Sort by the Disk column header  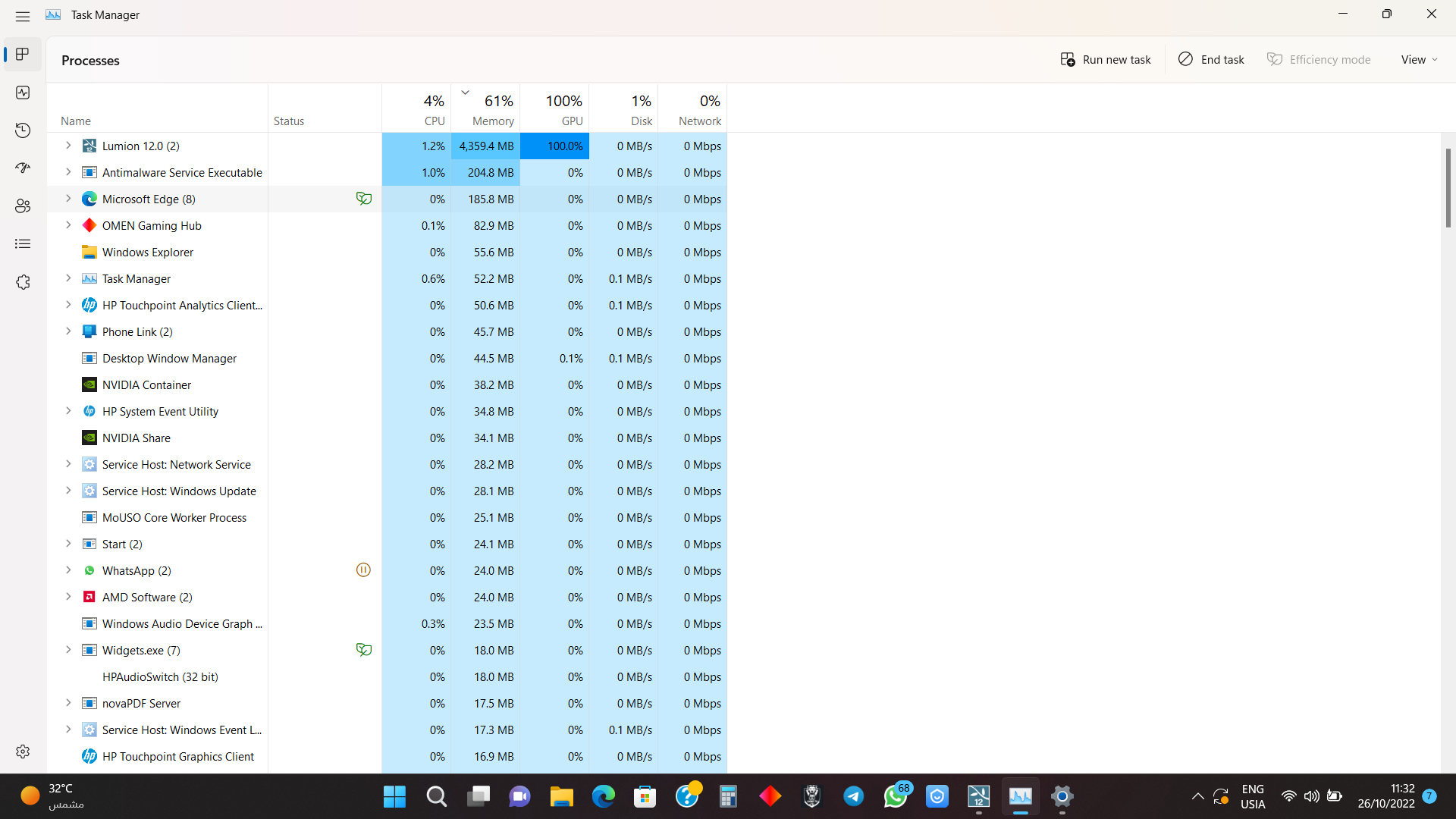pos(623,108)
